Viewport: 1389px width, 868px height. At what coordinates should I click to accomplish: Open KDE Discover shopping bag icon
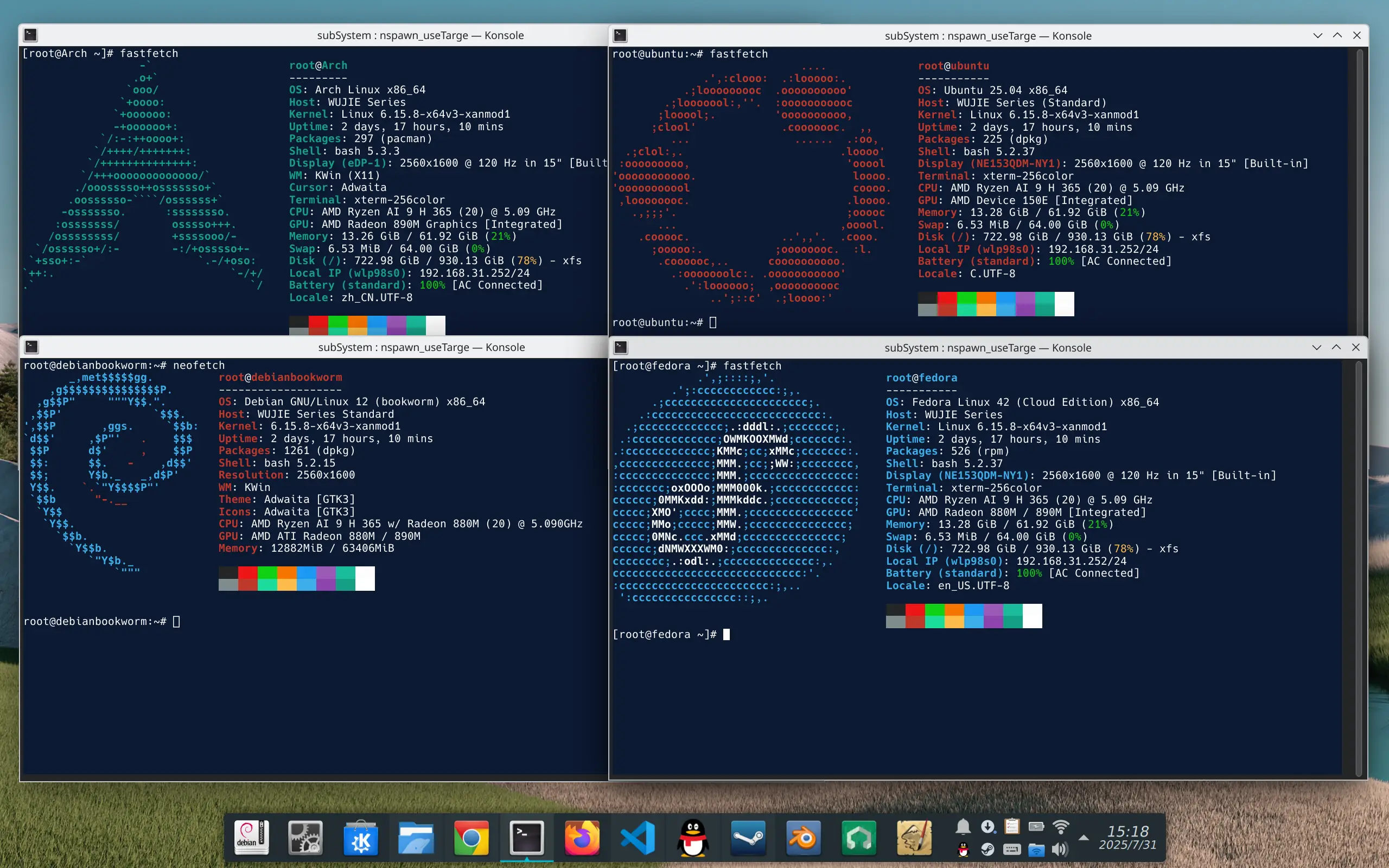point(360,838)
